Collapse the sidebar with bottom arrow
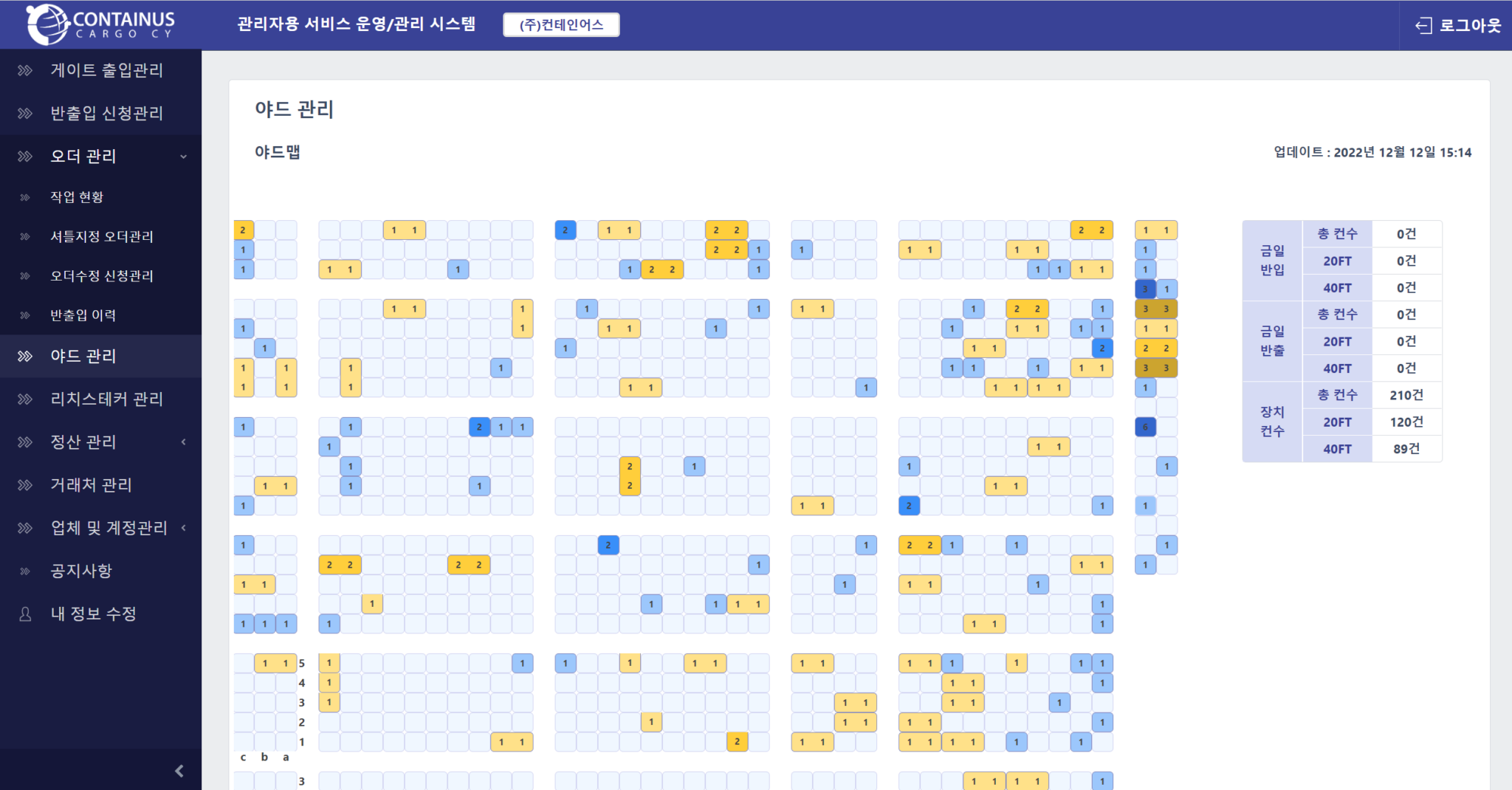 [179, 771]
